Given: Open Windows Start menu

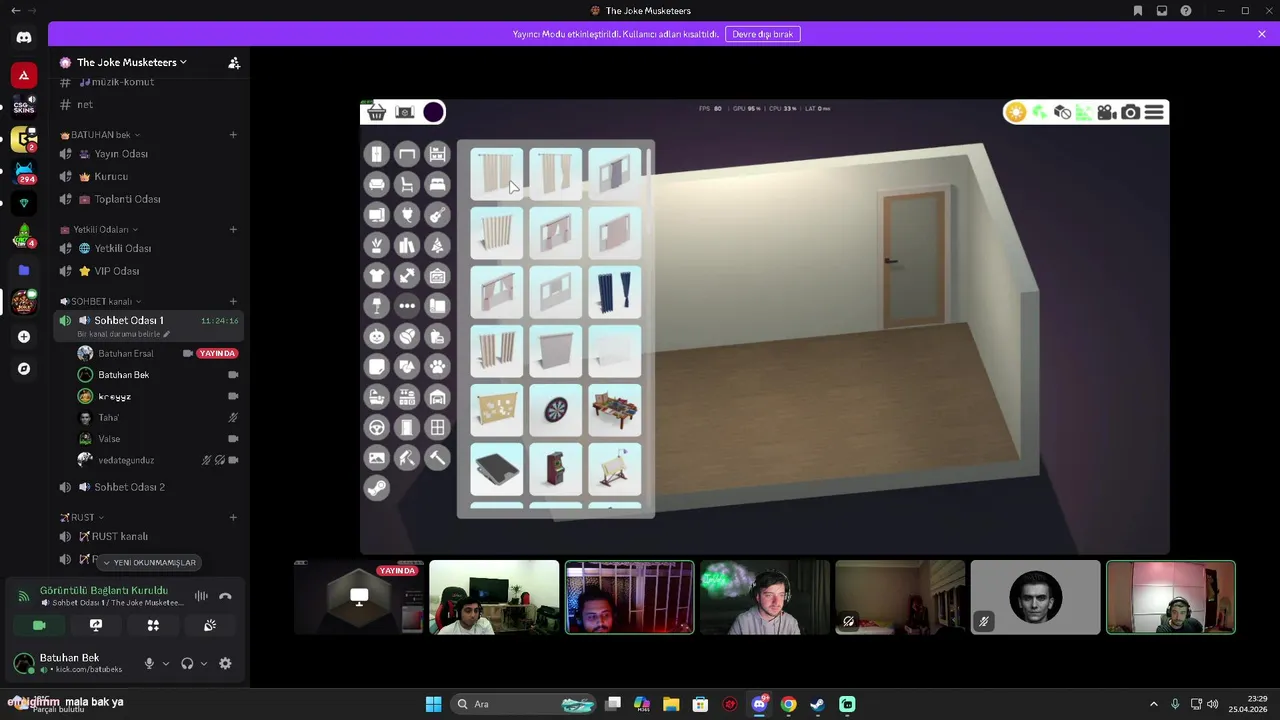Looking at the screenshot, I should click(433, 704).
